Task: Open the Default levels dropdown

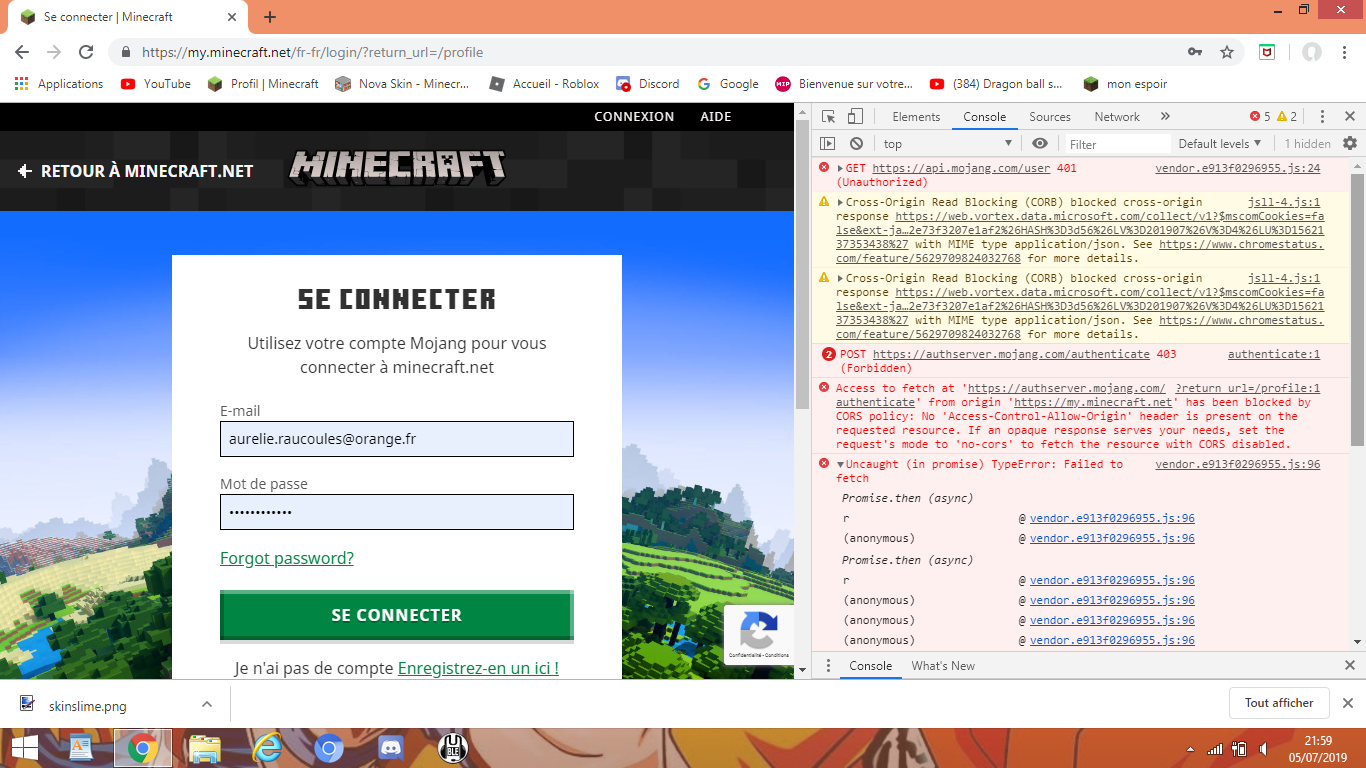Action: click(x=1220, y=144)
